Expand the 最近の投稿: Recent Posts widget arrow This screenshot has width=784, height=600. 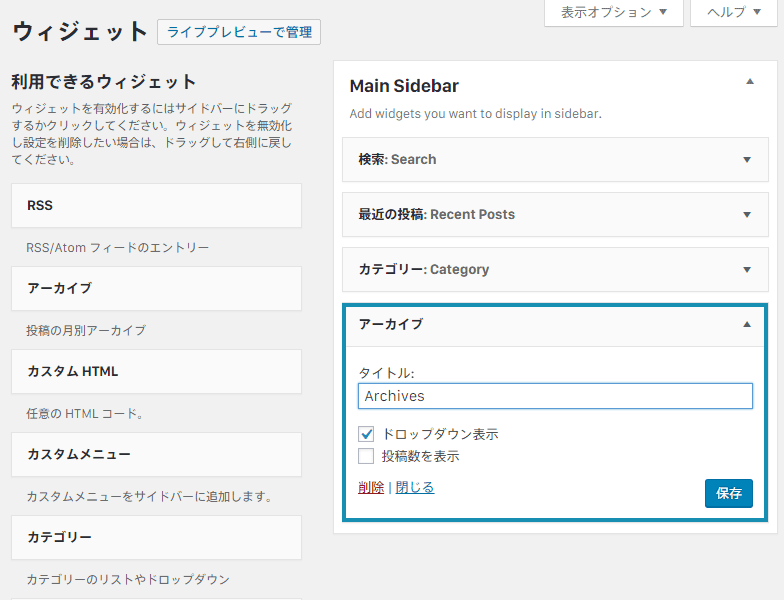coord(747,214)
